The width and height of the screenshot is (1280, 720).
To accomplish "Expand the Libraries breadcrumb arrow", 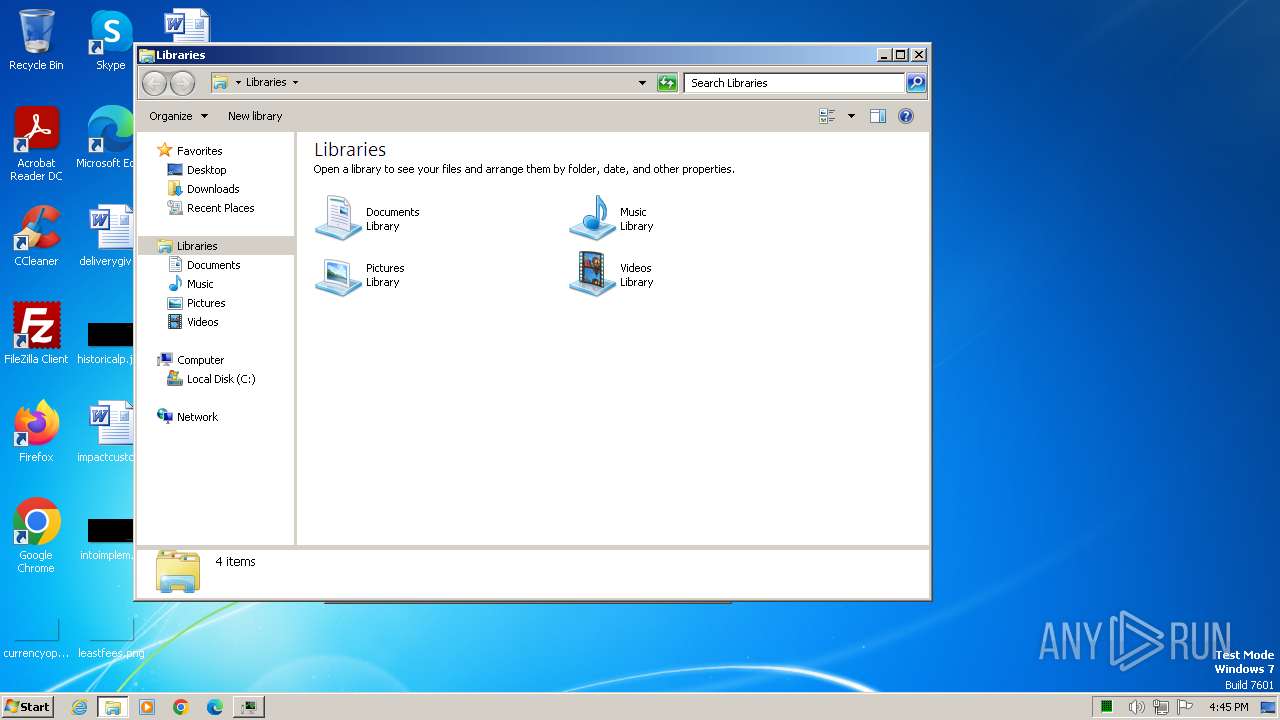I will point(295,83).
